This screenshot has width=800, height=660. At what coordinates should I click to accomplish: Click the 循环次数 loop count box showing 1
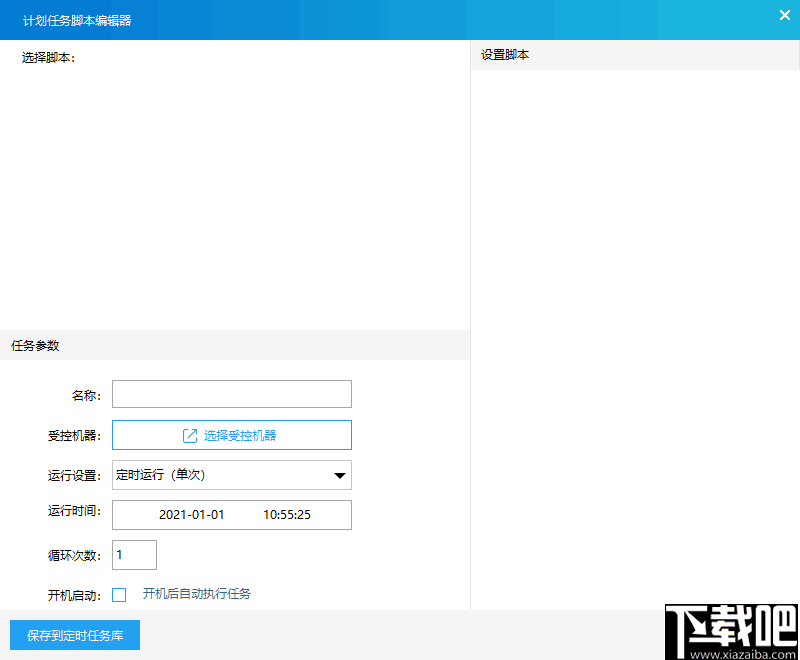133,554
